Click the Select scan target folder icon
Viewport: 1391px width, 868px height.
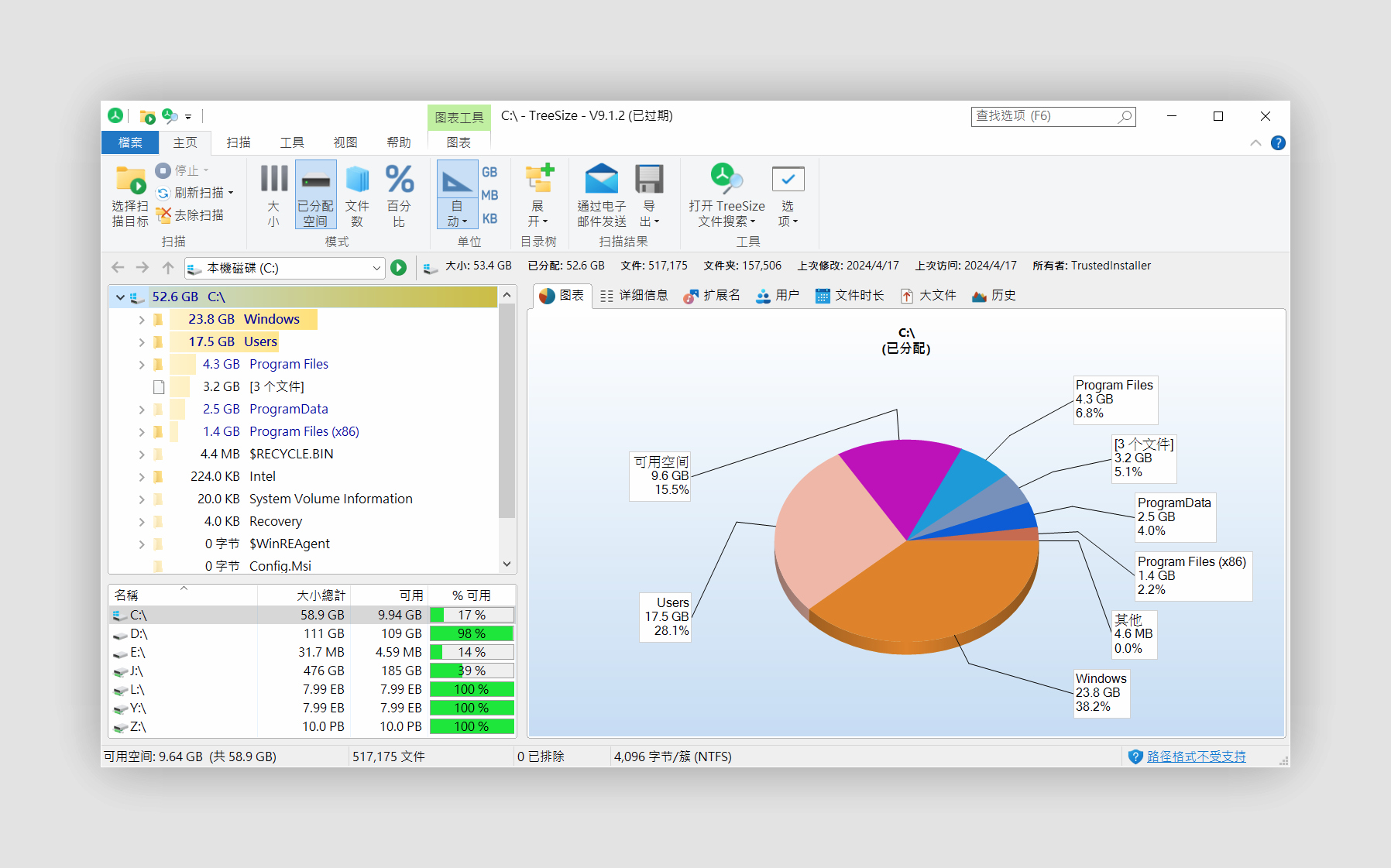[130, 181]
